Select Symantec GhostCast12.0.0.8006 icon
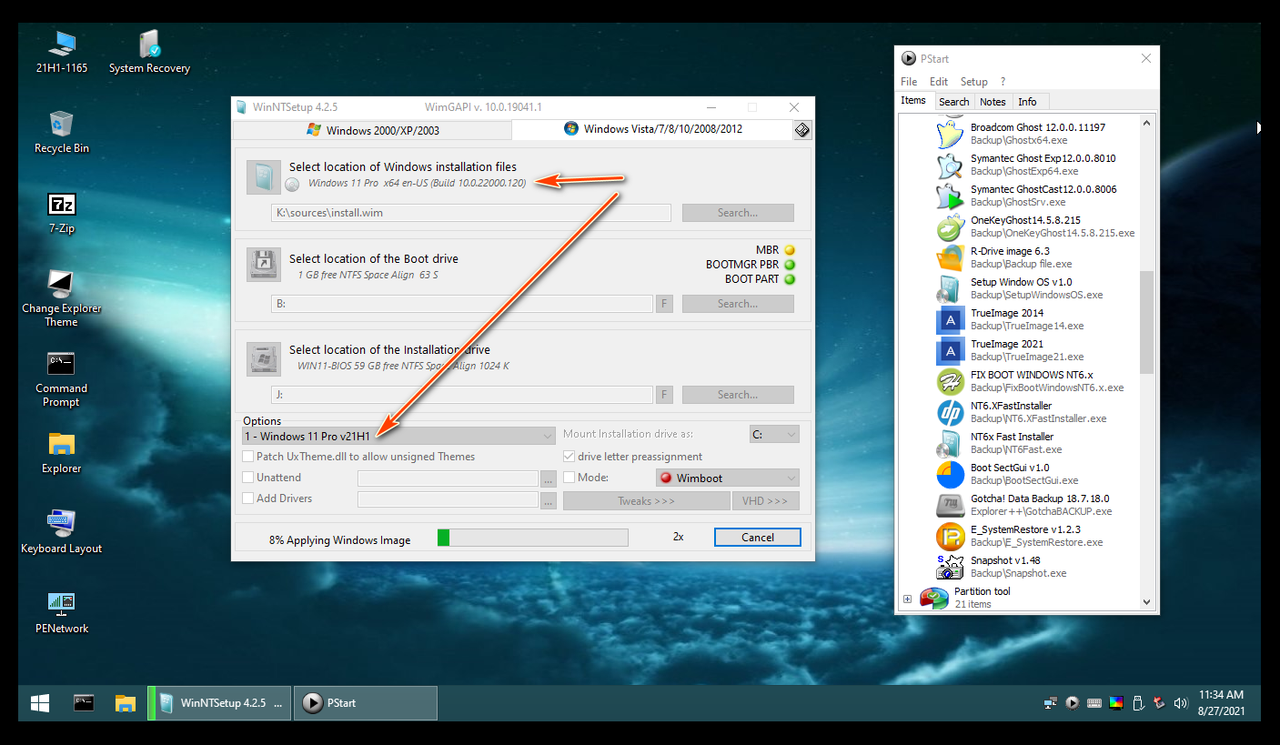The image size is (1280, 745). pyautogui.click(x=950, y=196)
